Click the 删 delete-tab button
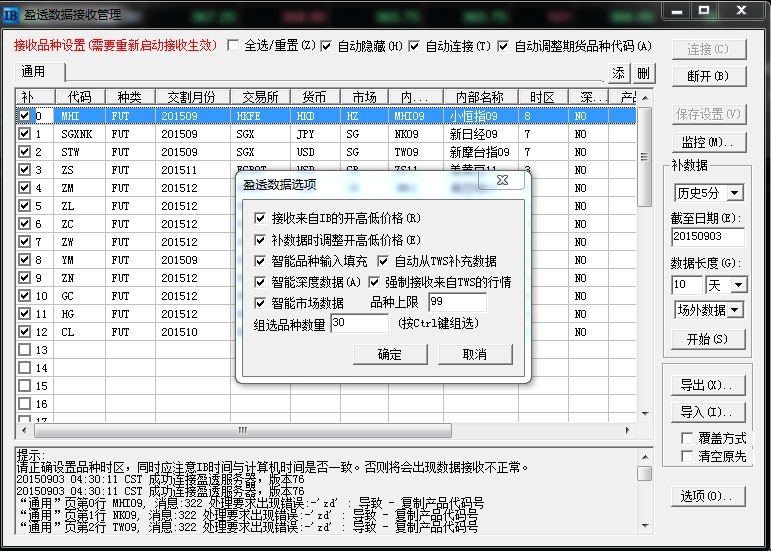 (x=643, y=73)
